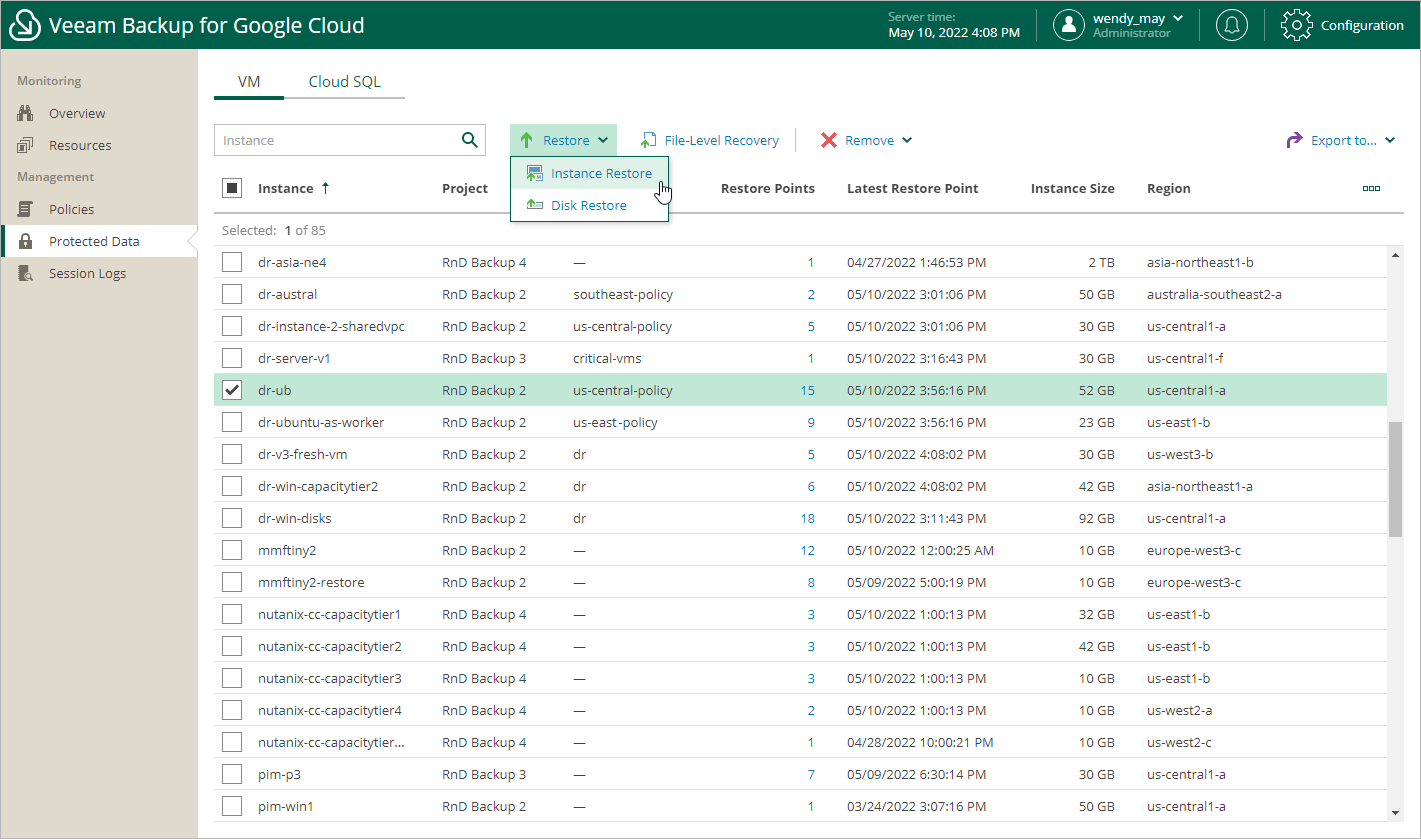Go to Session Logs in sidebar

coord(87,273)
